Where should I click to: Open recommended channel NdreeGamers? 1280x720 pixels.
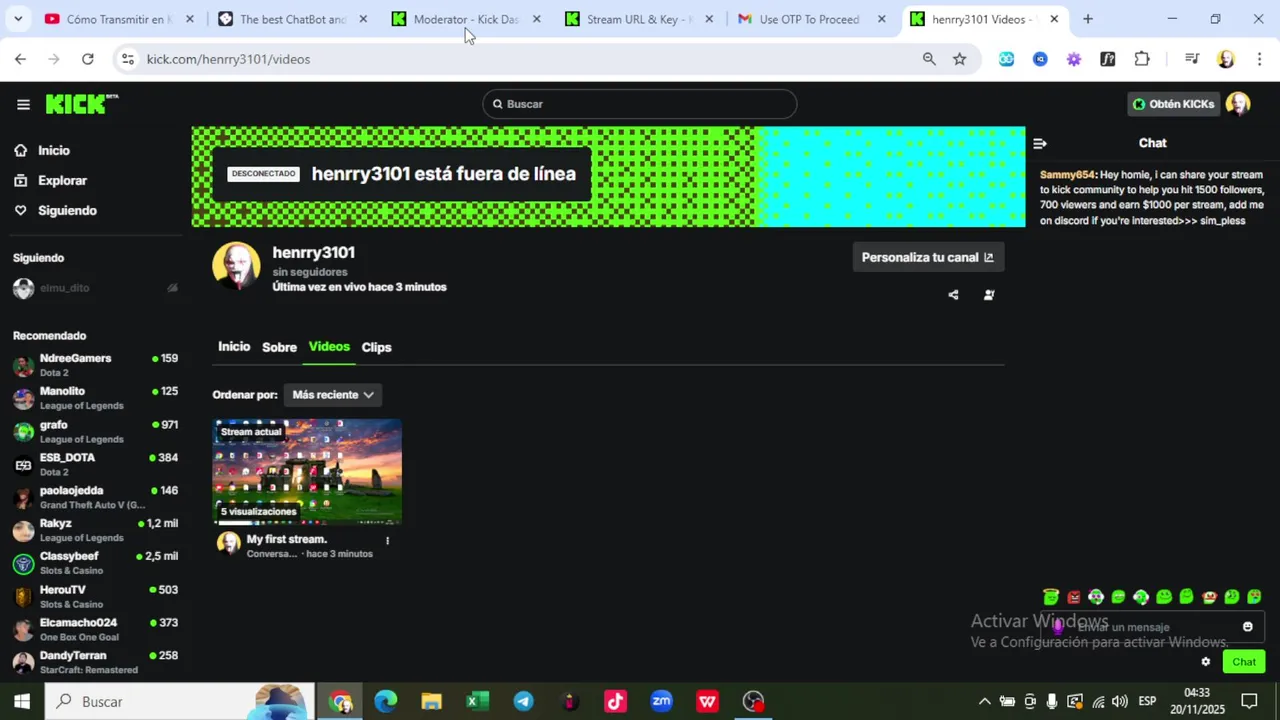click(x=95, y=365)
